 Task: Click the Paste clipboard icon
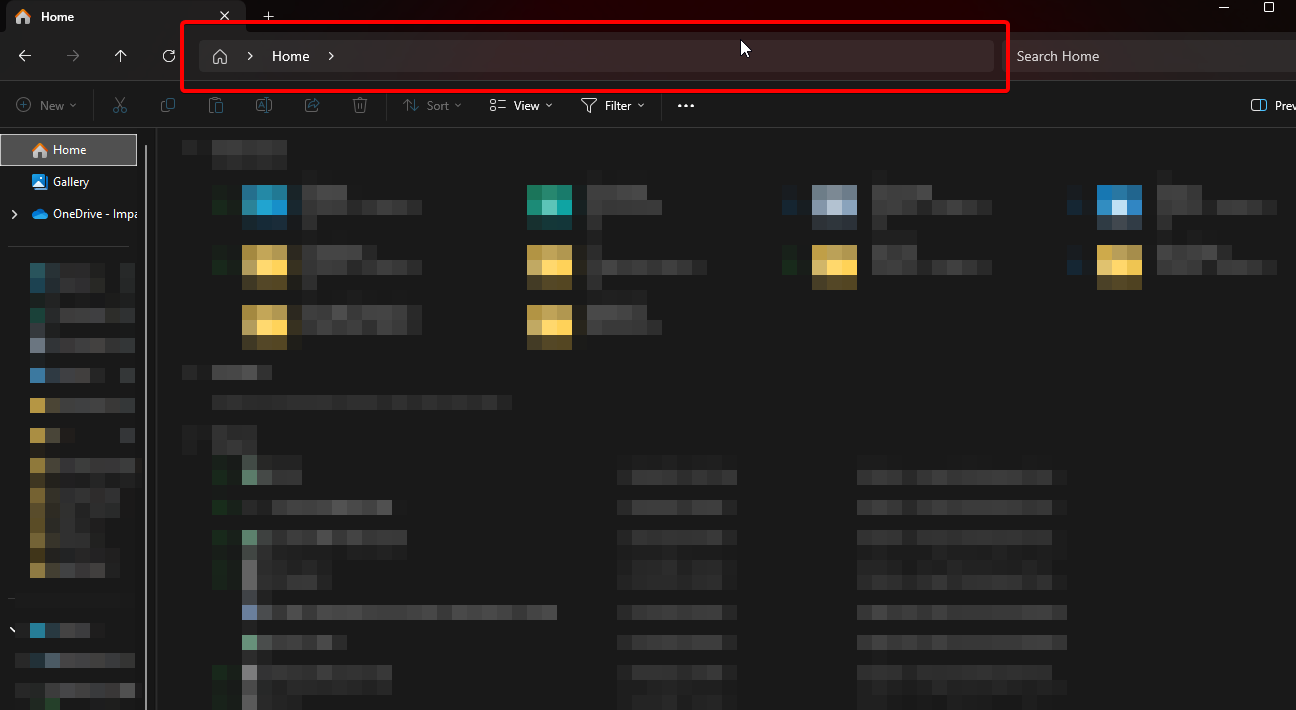pos(216,105)
